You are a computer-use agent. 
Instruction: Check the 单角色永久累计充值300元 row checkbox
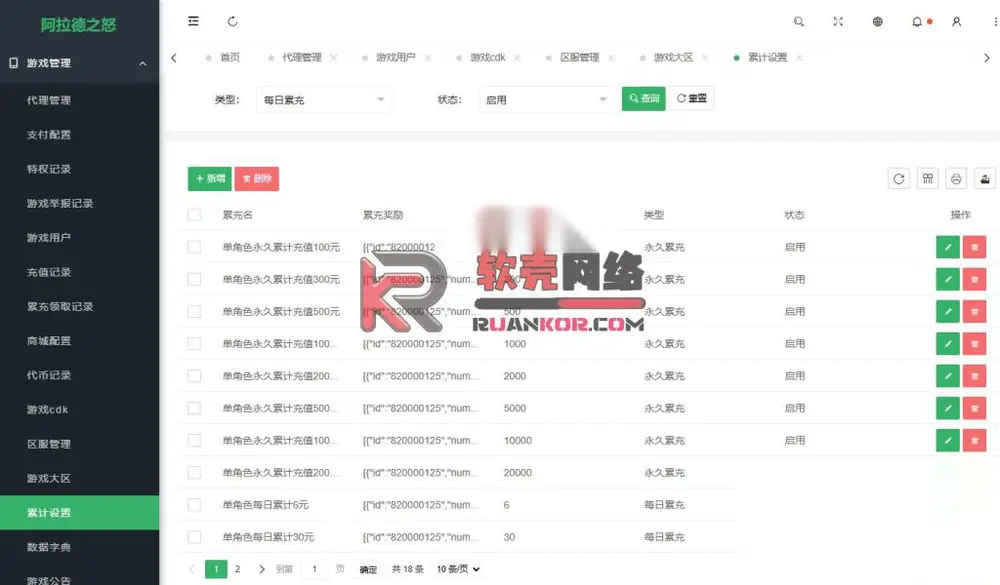click(195, 279)
